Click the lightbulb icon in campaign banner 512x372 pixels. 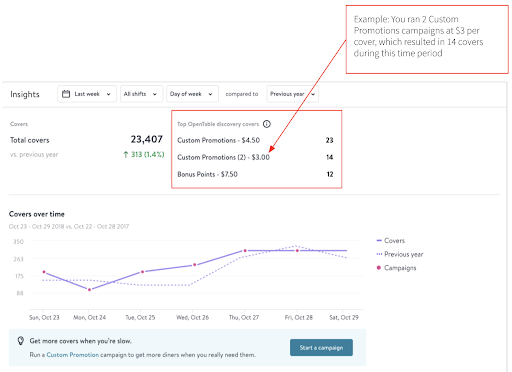21,341
